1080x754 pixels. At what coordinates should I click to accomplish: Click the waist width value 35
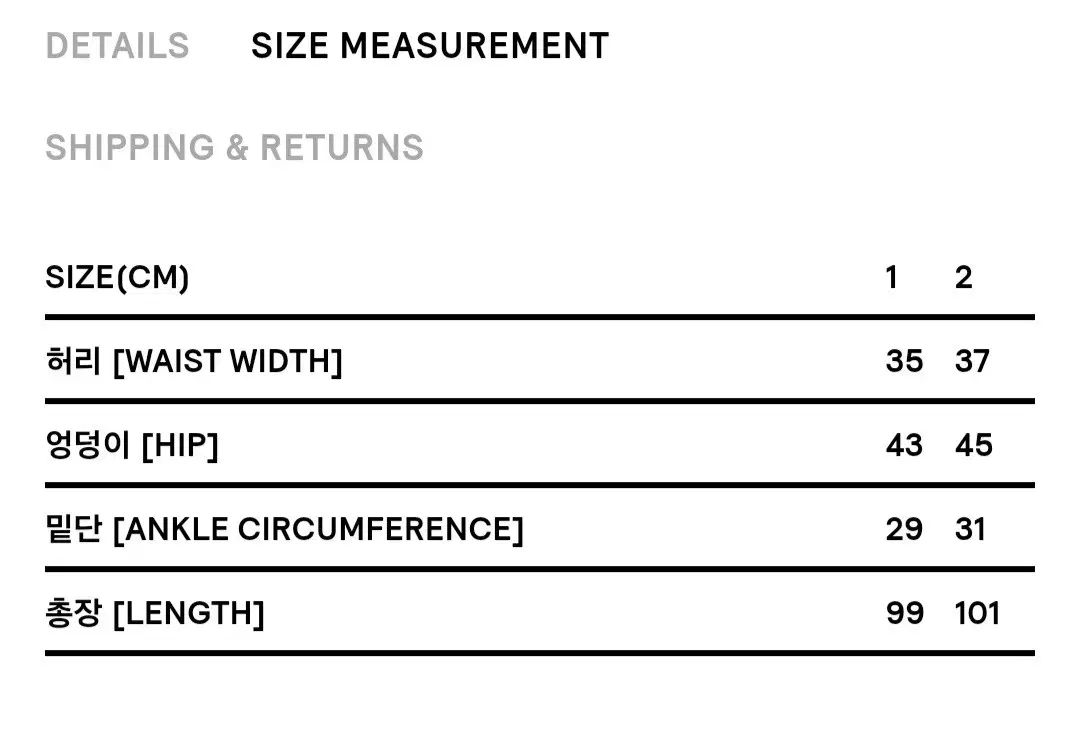(904, 362)
